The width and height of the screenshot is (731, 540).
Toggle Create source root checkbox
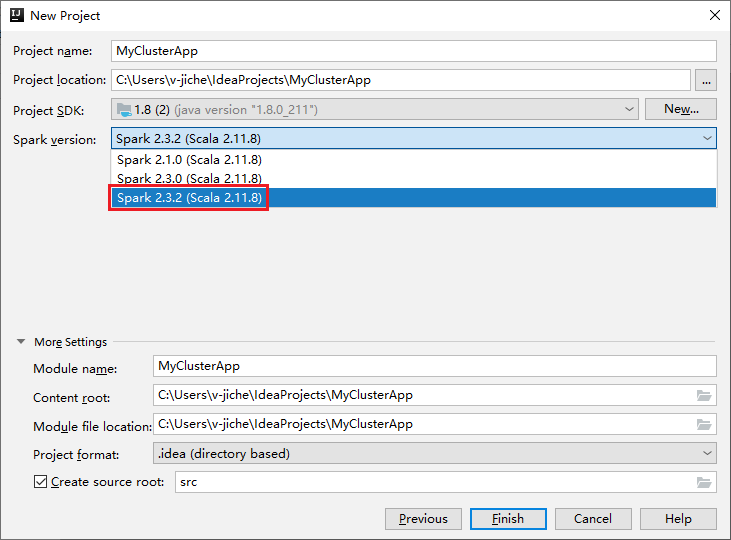pos(41,482)
